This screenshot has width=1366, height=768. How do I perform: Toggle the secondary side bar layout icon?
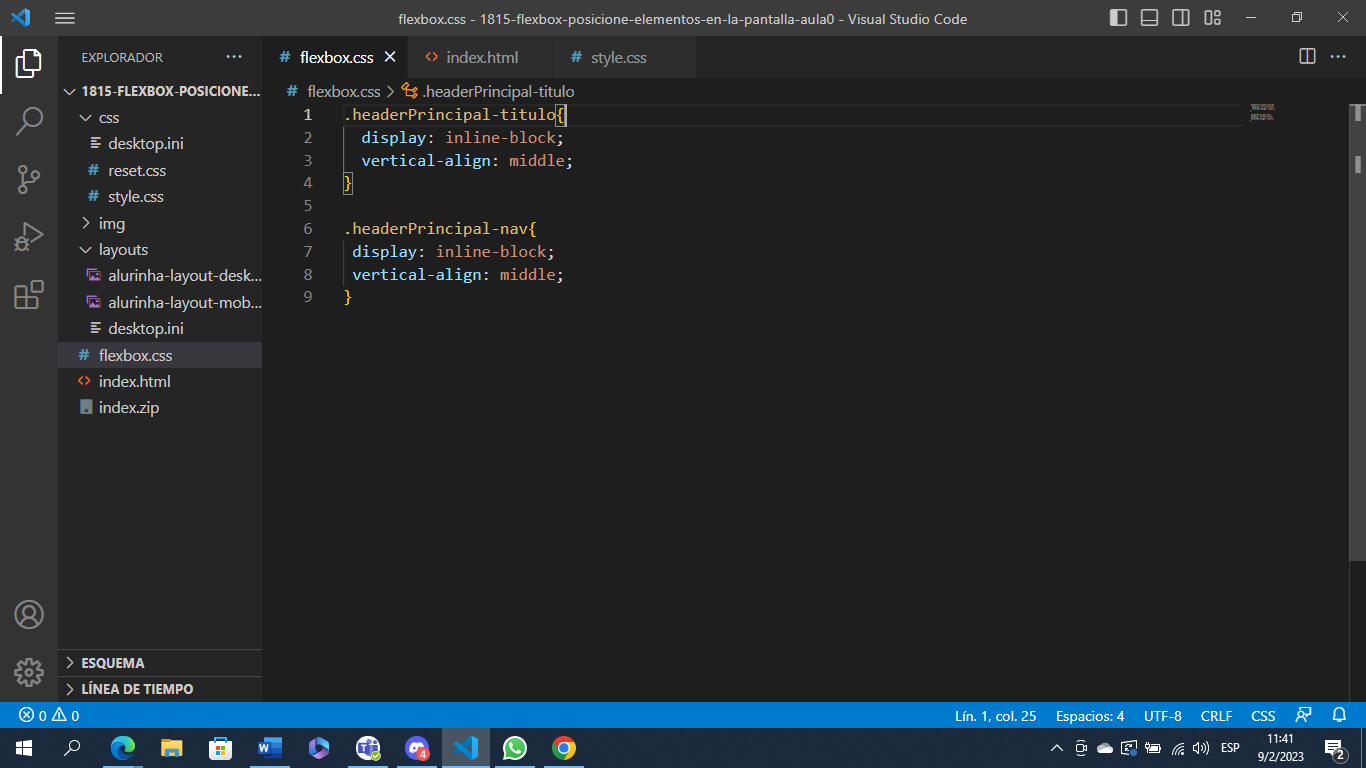coord(1181,18)
